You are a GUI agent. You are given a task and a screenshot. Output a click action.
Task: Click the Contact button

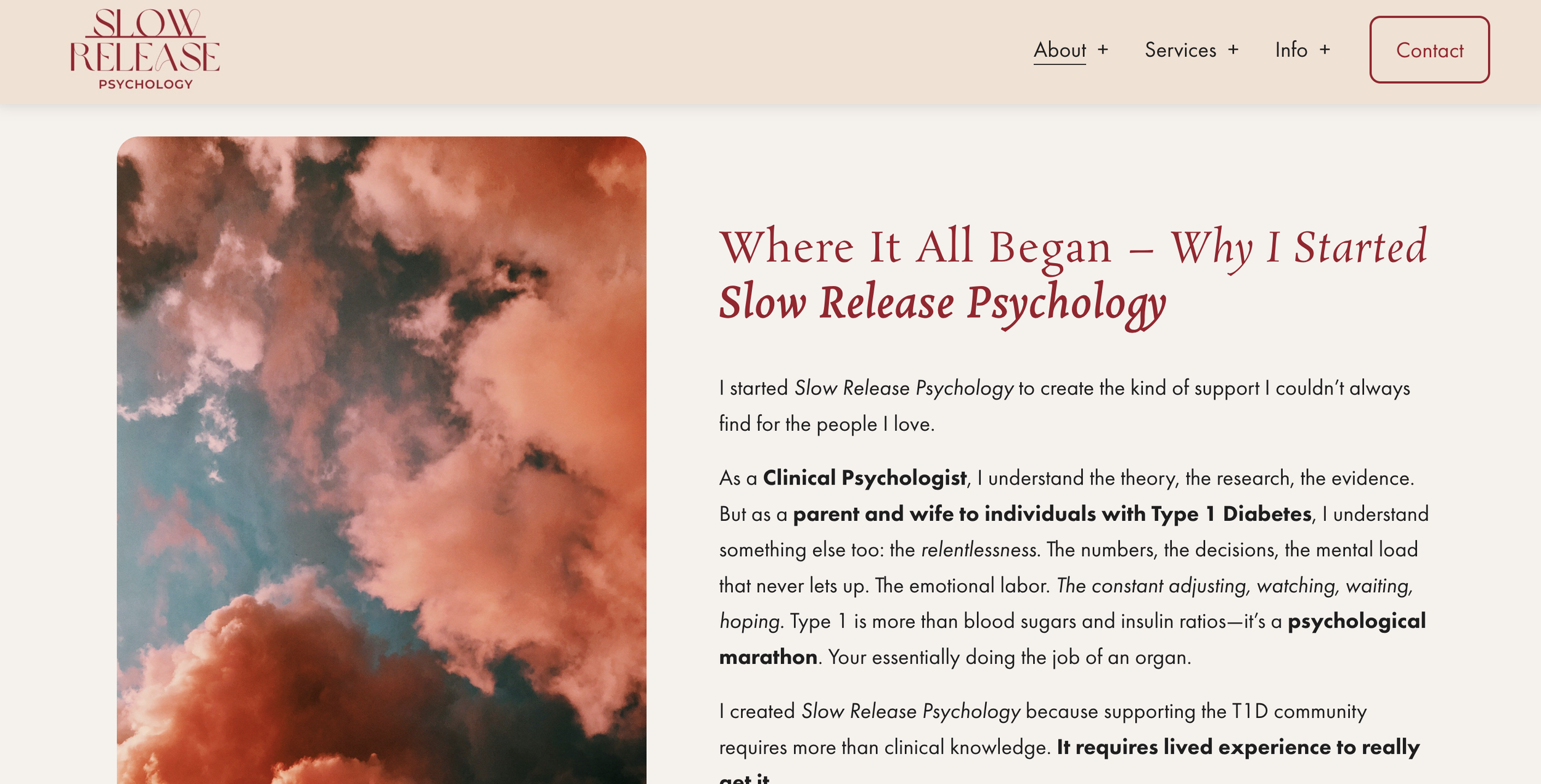[1429, 50]
